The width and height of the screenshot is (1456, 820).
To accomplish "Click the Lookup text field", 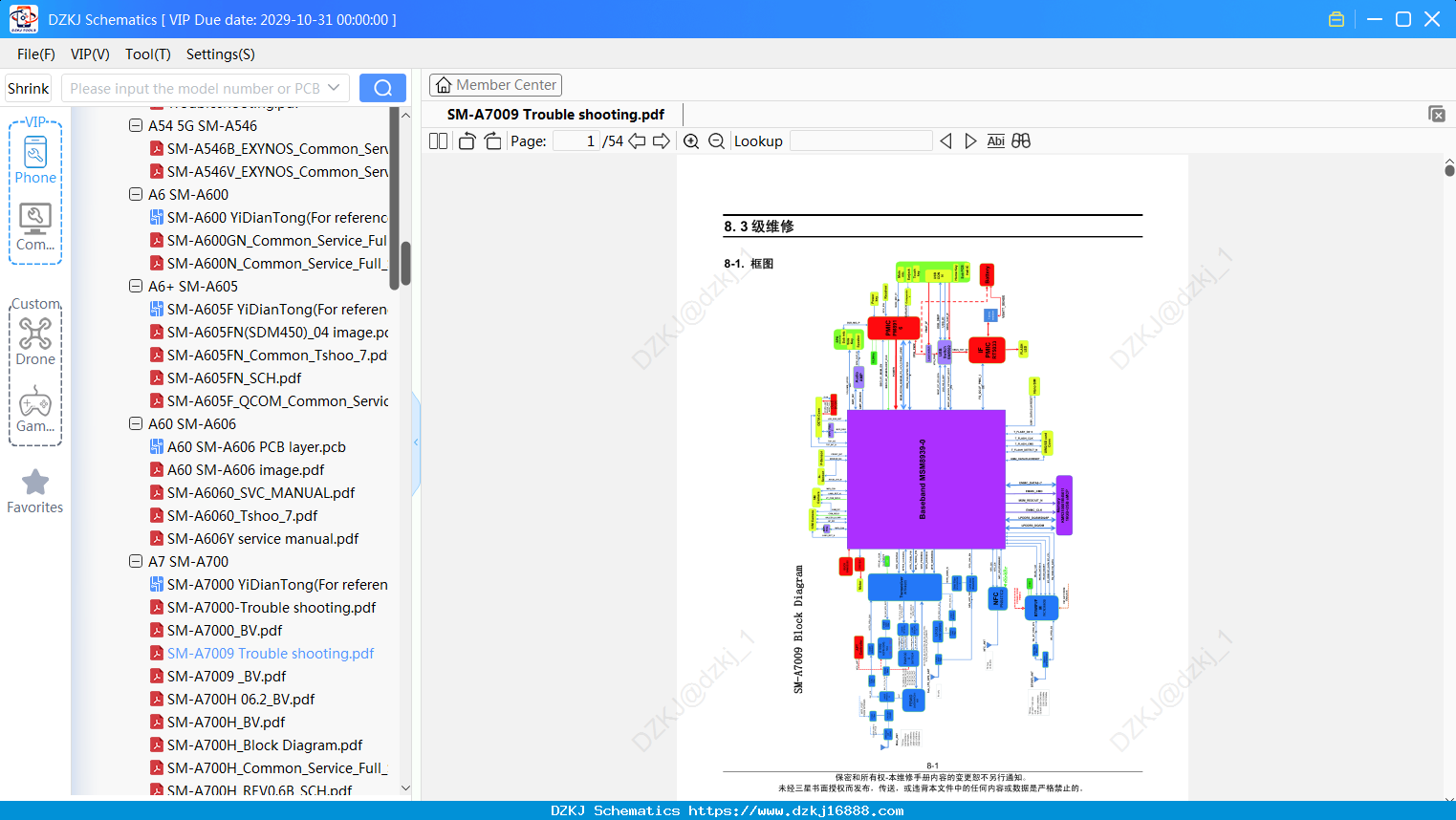I will point(861,140).
